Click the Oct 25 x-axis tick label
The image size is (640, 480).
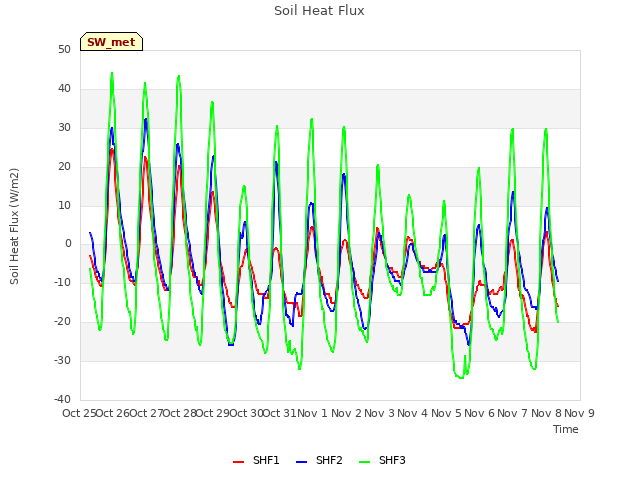(x=79, y=413)
